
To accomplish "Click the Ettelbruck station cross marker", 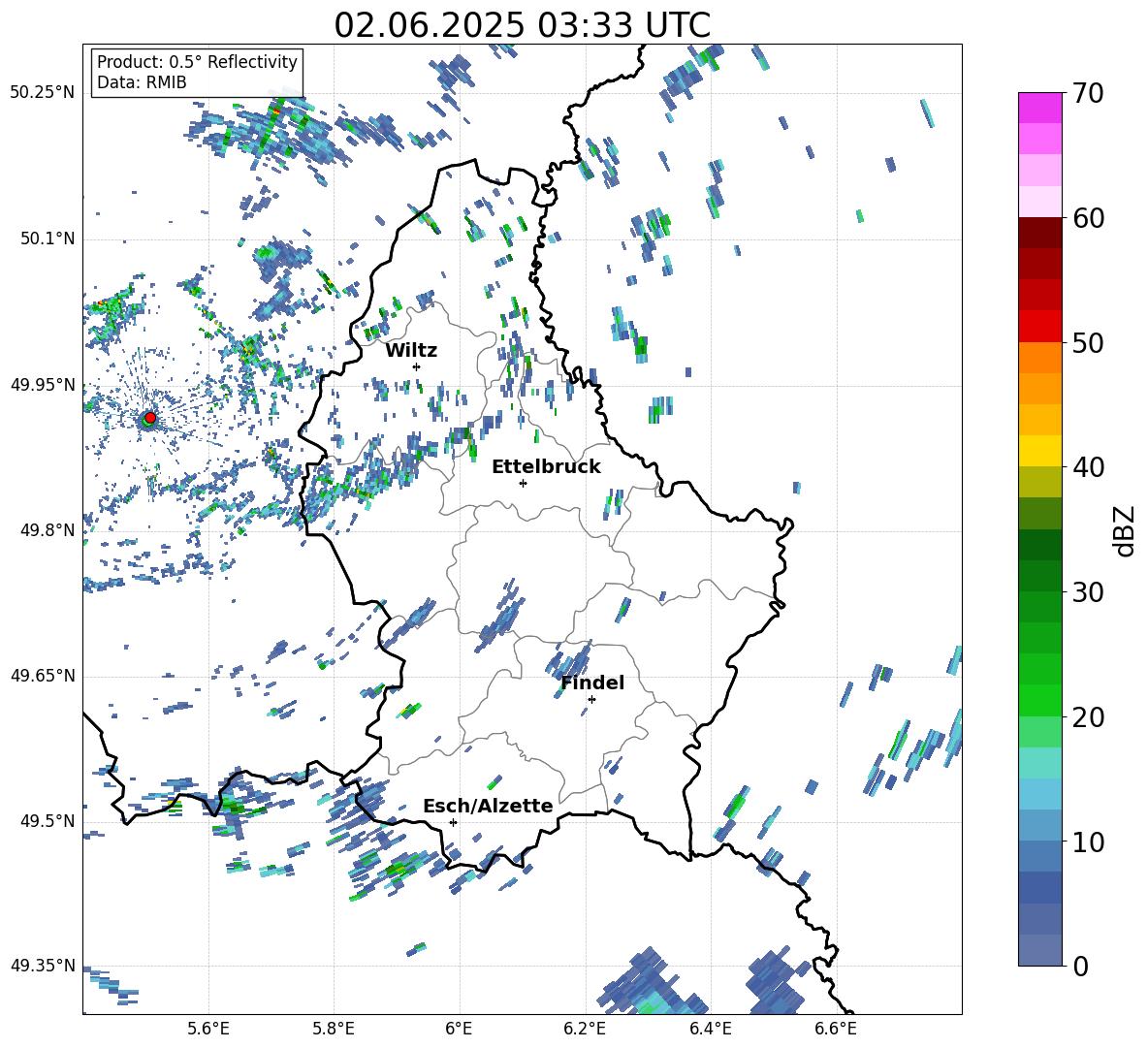I will coord(523,483).
